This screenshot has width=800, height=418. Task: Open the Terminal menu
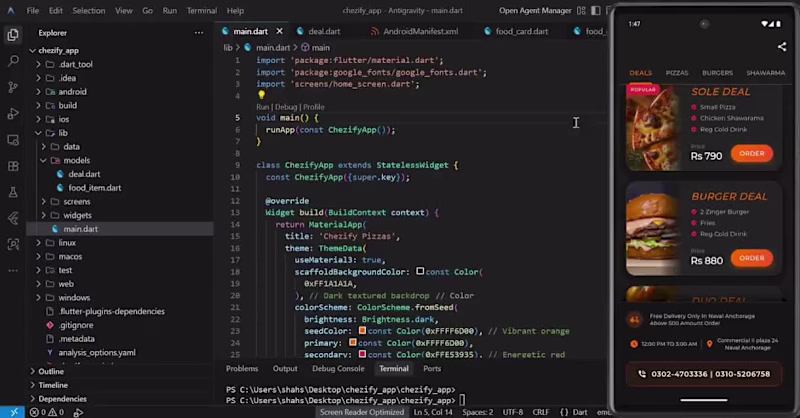202,10
